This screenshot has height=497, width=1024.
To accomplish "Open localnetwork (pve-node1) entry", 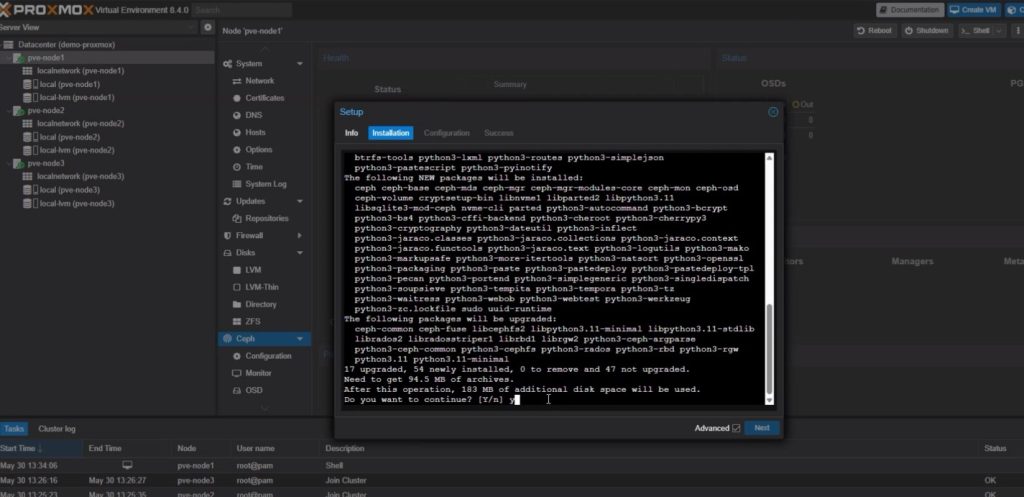I will 80,71.
